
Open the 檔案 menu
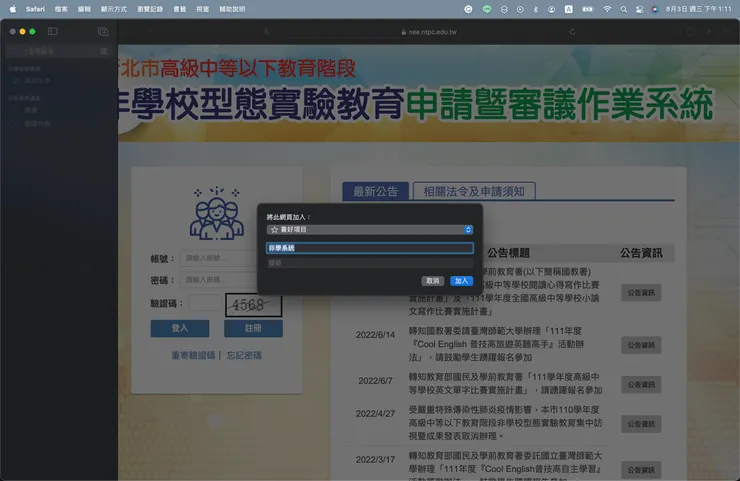click(x=61, y=9)
